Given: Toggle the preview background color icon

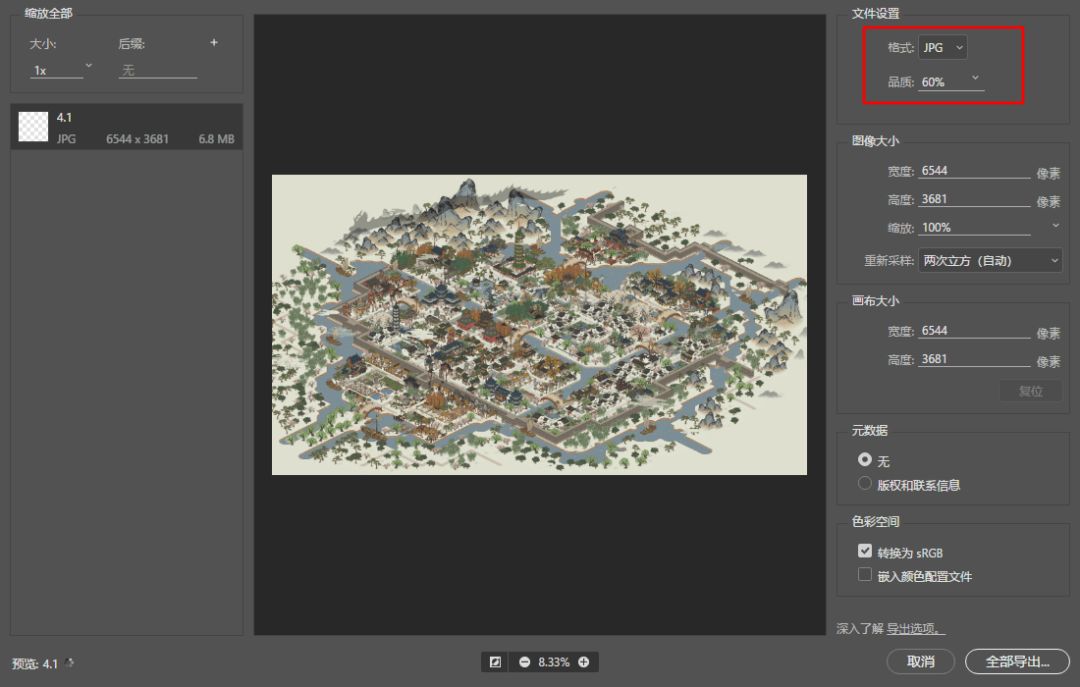Looking at the screenshot, I should click(x=495, y=662).
